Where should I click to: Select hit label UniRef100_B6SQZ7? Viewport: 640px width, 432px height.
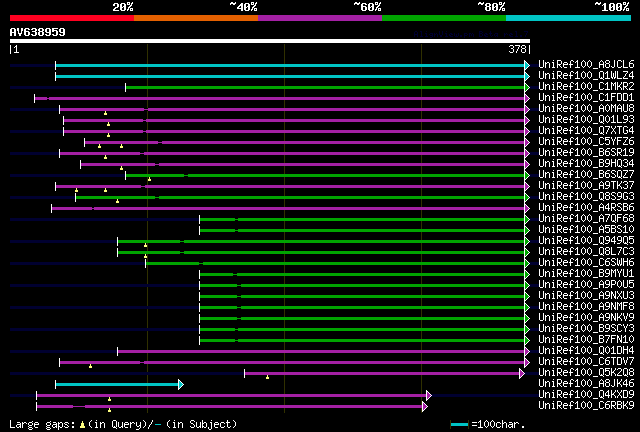click(x=586, y=174)
